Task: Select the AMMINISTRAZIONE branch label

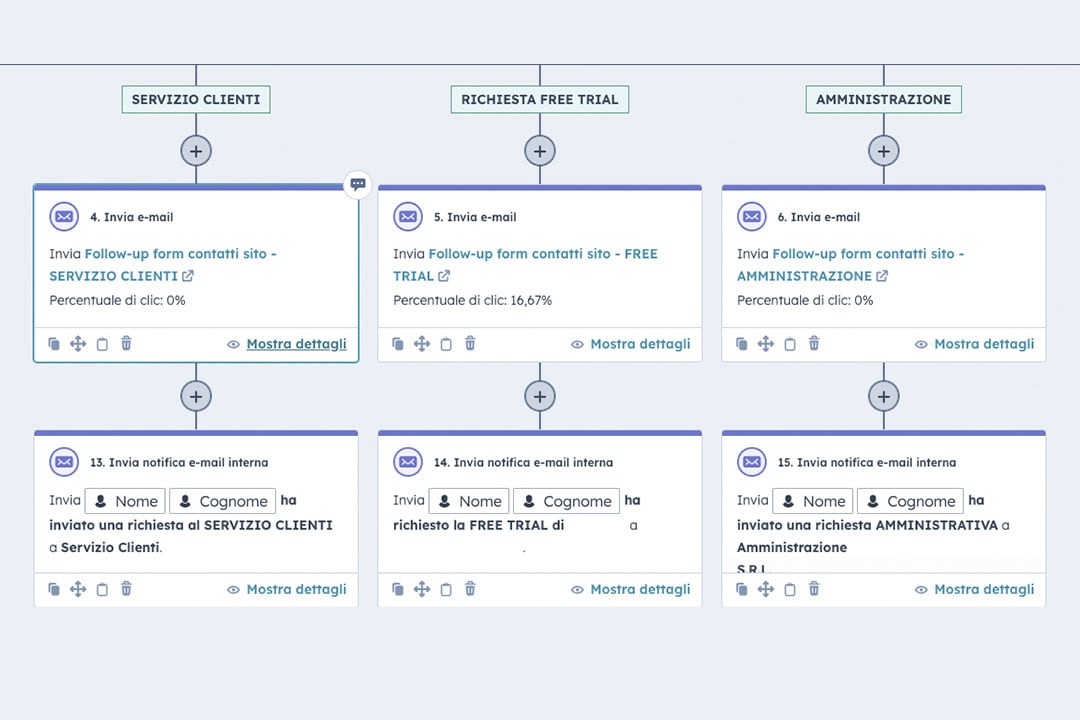Action: [884, 99]
